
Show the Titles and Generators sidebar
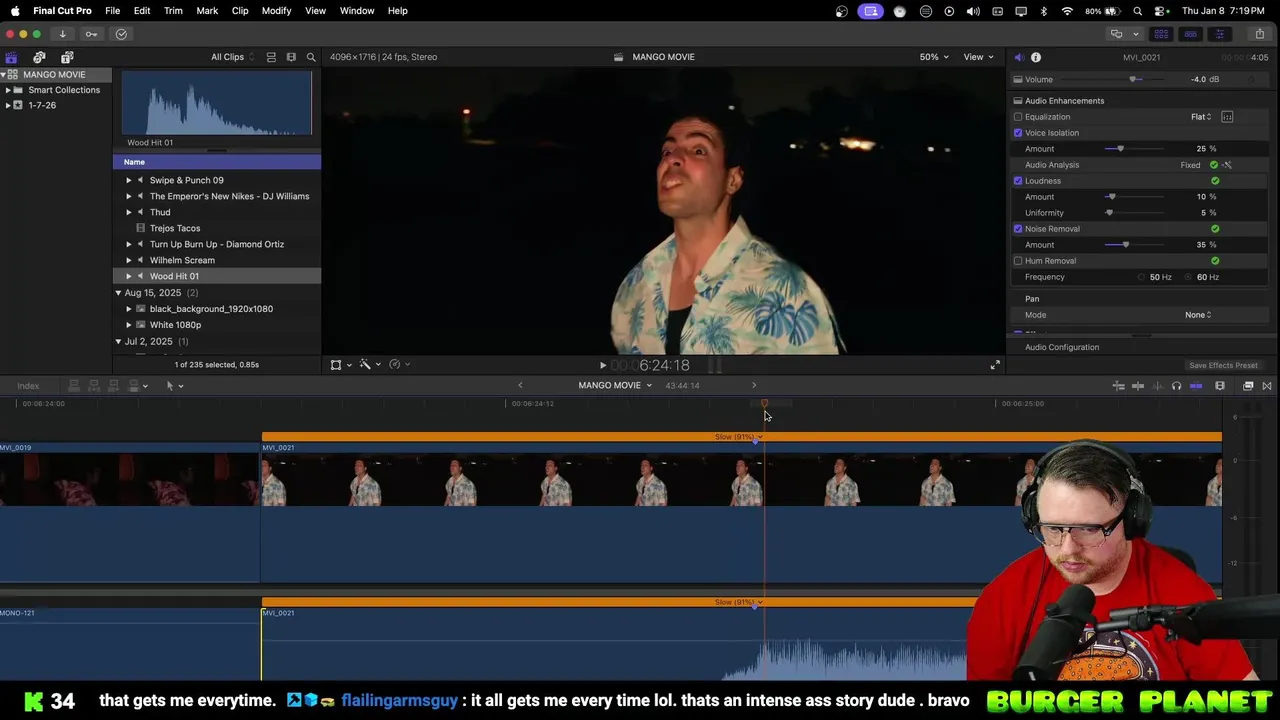(67, 57)
